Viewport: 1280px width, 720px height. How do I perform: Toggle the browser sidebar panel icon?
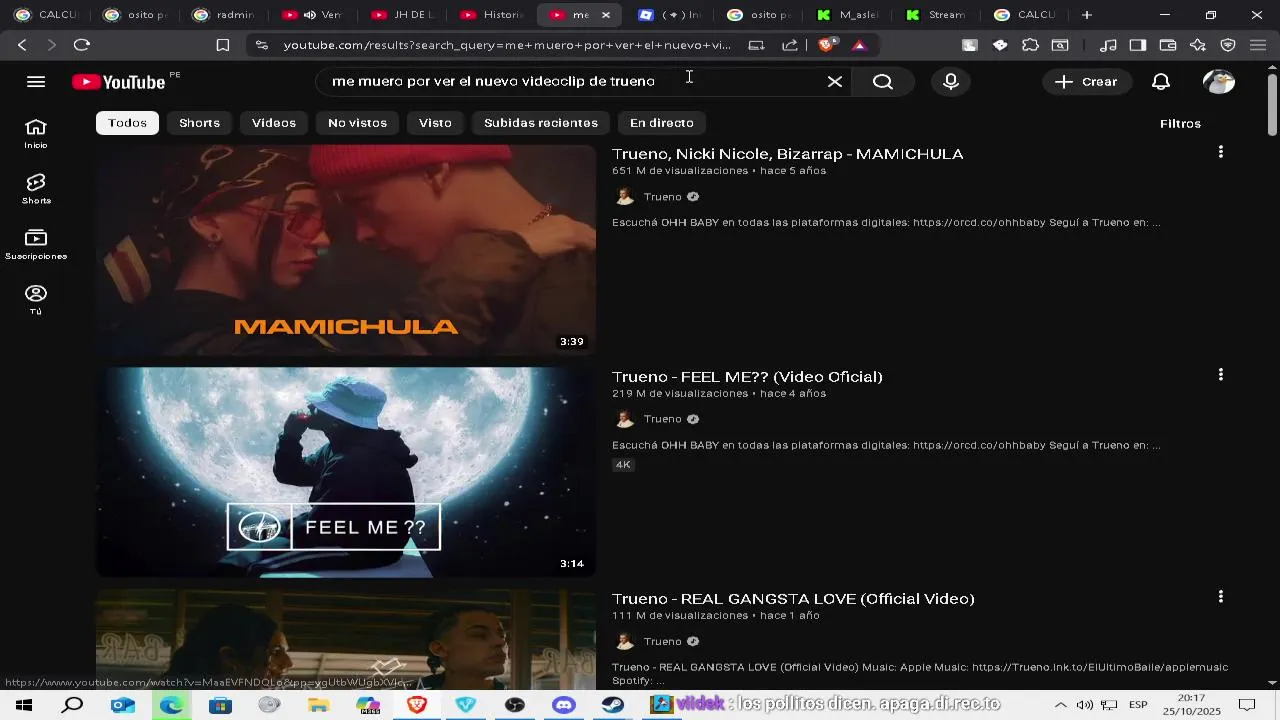pos(1138,45)
